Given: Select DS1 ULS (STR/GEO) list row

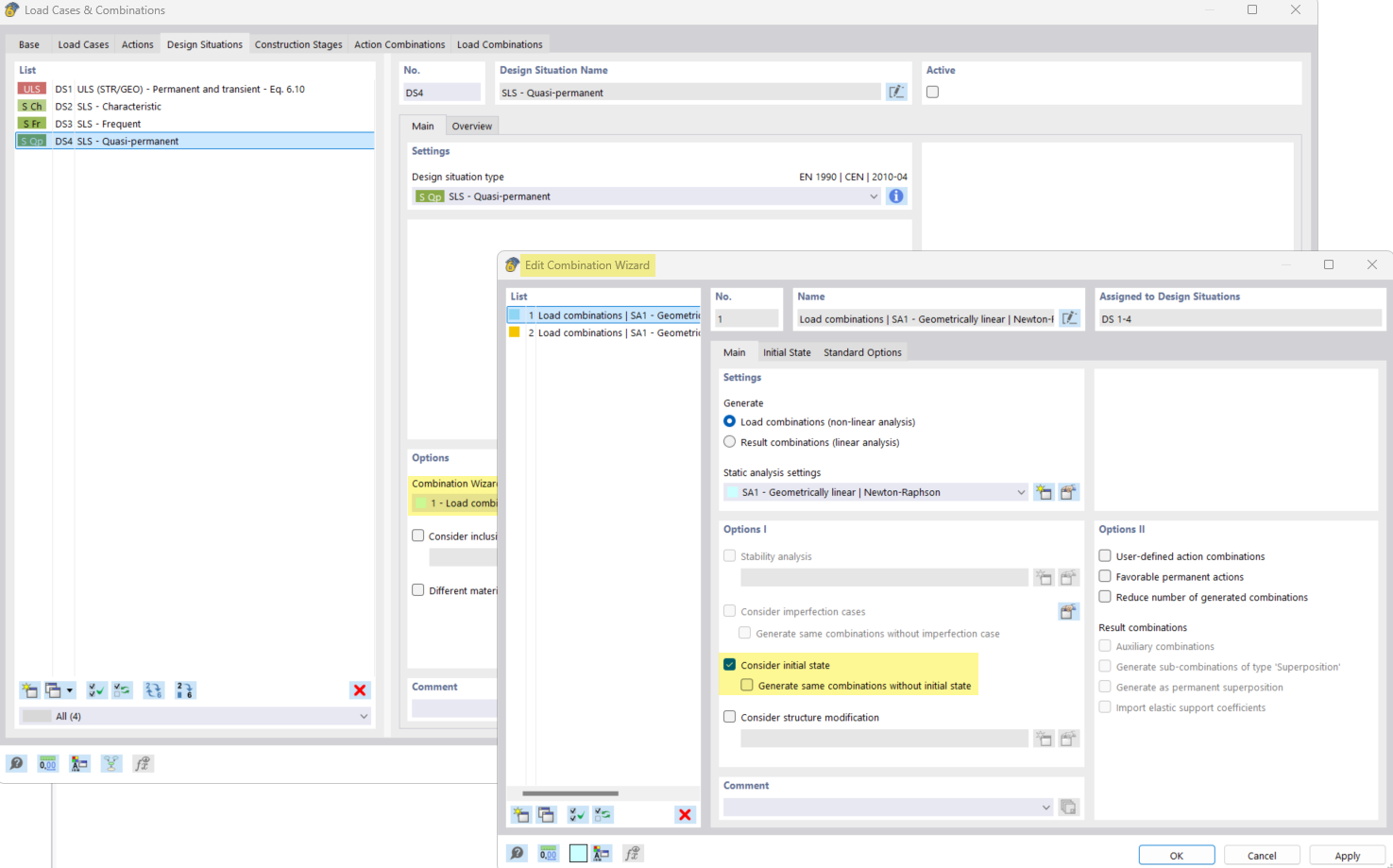Looking at the screenshot, I should (x=195, y=89).
